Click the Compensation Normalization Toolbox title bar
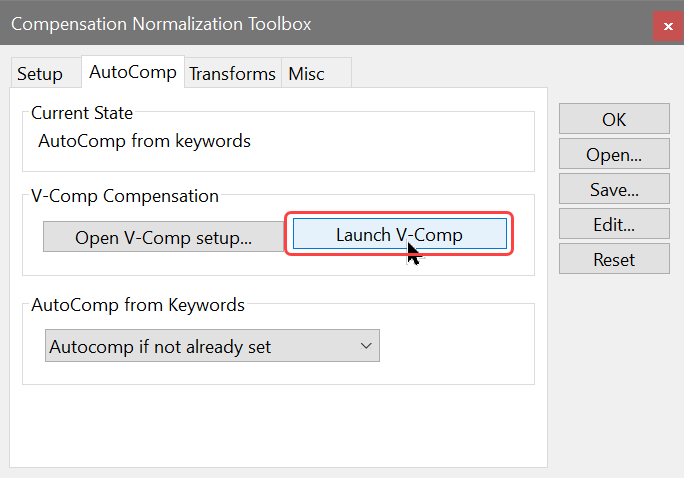The height and width of the screenshot is (478, 684). 300,23
